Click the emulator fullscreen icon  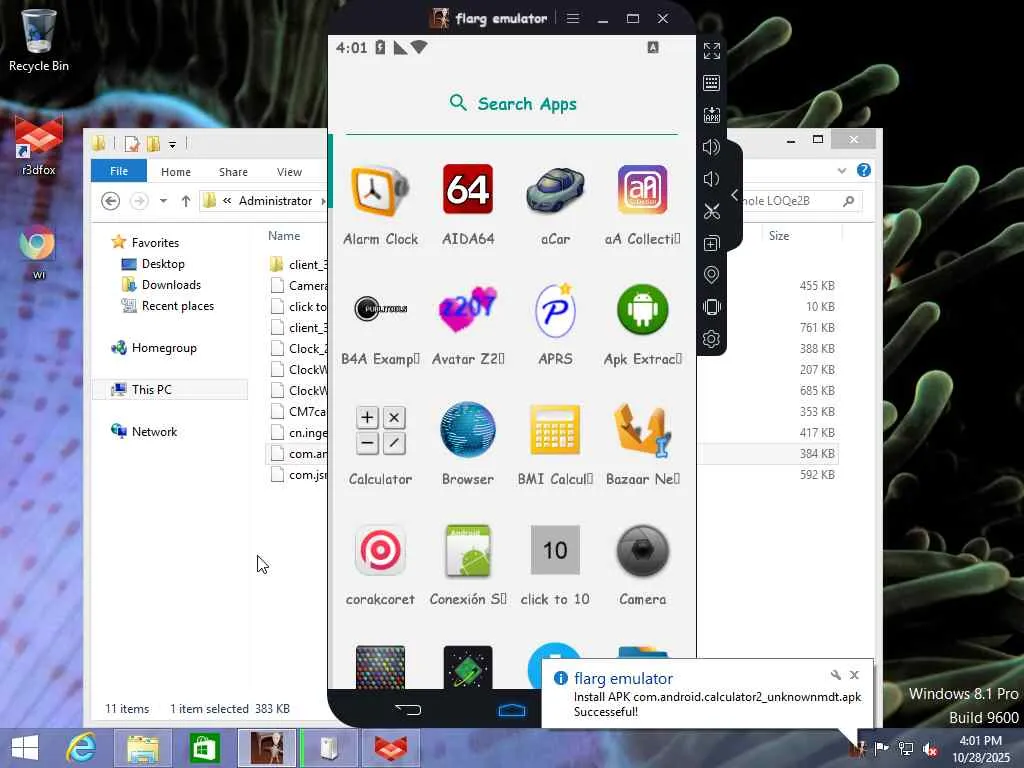click(x=712, y=50)
